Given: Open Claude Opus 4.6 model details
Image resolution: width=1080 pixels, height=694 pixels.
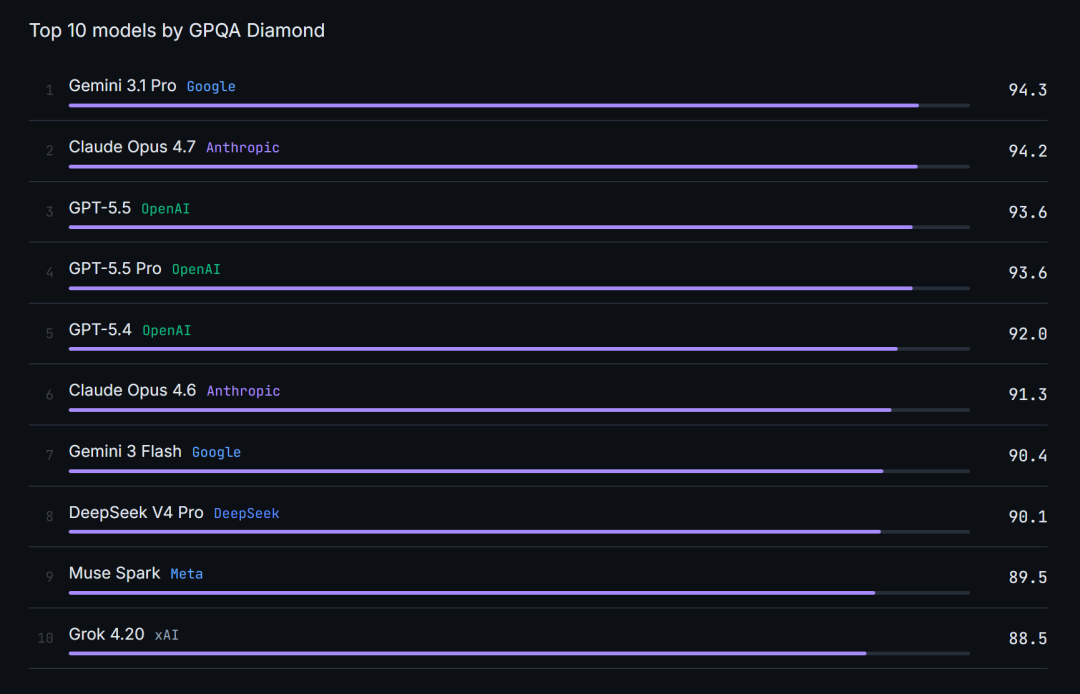Looking at the screenshot, I should tap(132, 390).
